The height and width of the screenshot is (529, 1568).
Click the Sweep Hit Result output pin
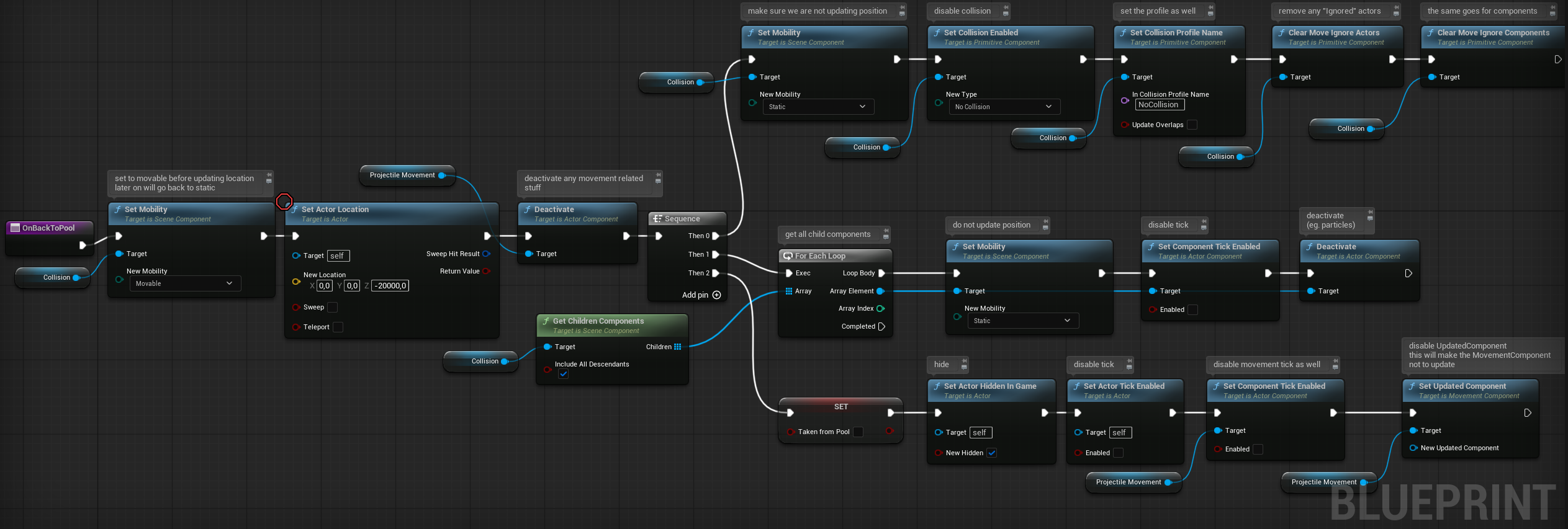(x=486, y=254)
